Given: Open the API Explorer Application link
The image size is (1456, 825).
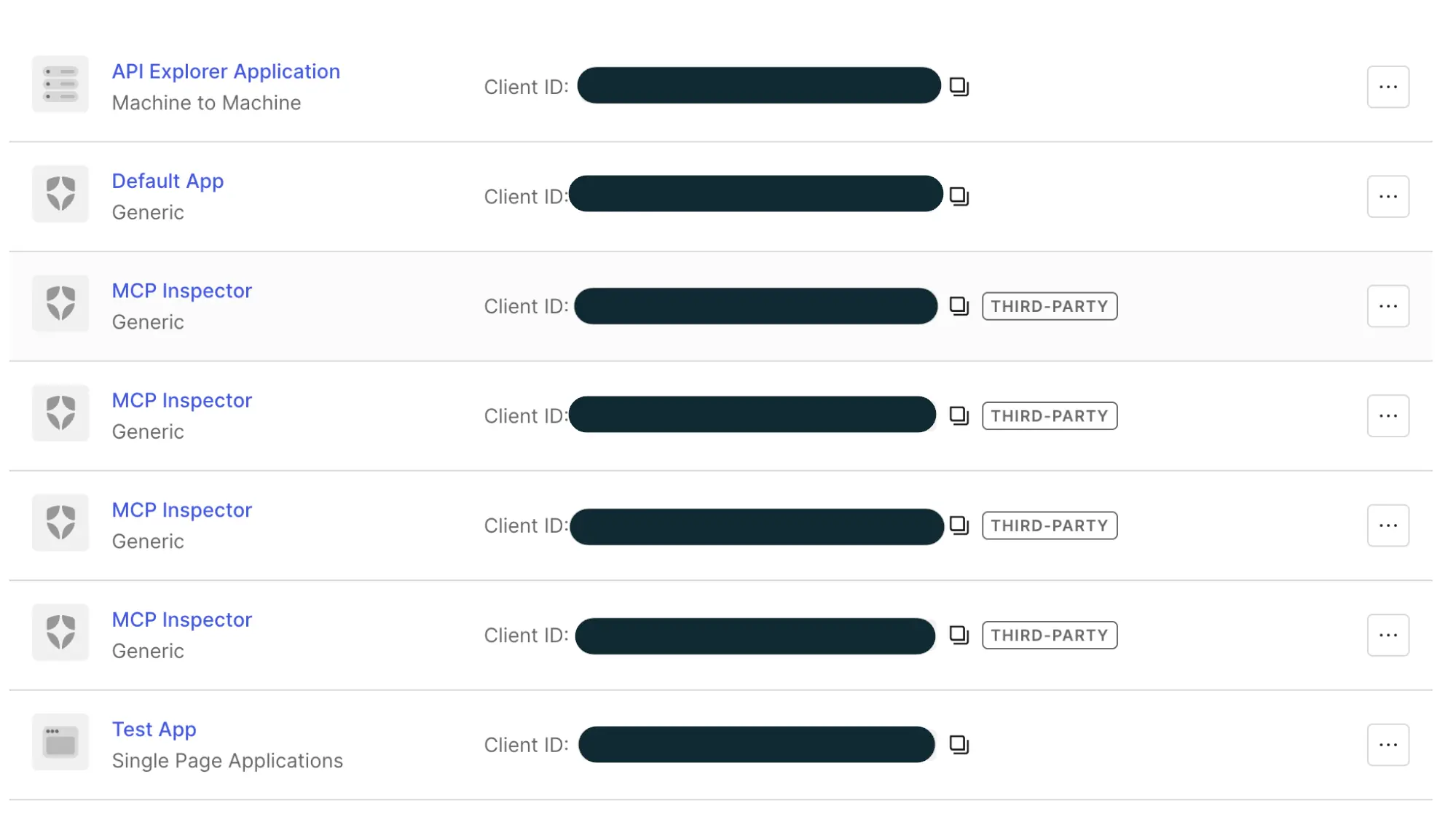Looking at the screenshot, I should (226, 71).
